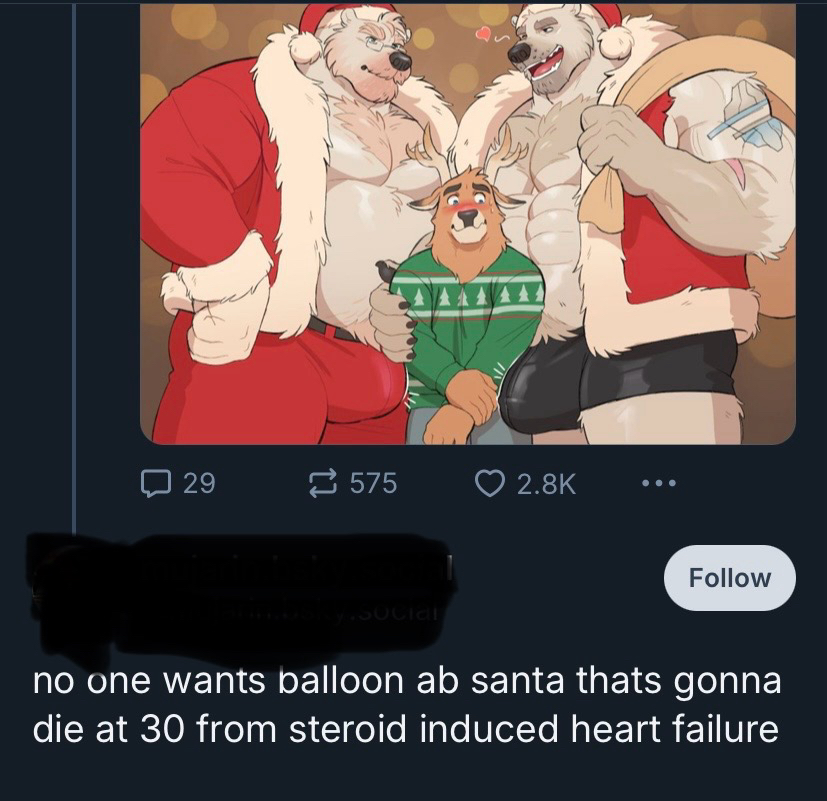Open the three-dot more options menu
Viewport: 827px width, 801px height.
658,484
